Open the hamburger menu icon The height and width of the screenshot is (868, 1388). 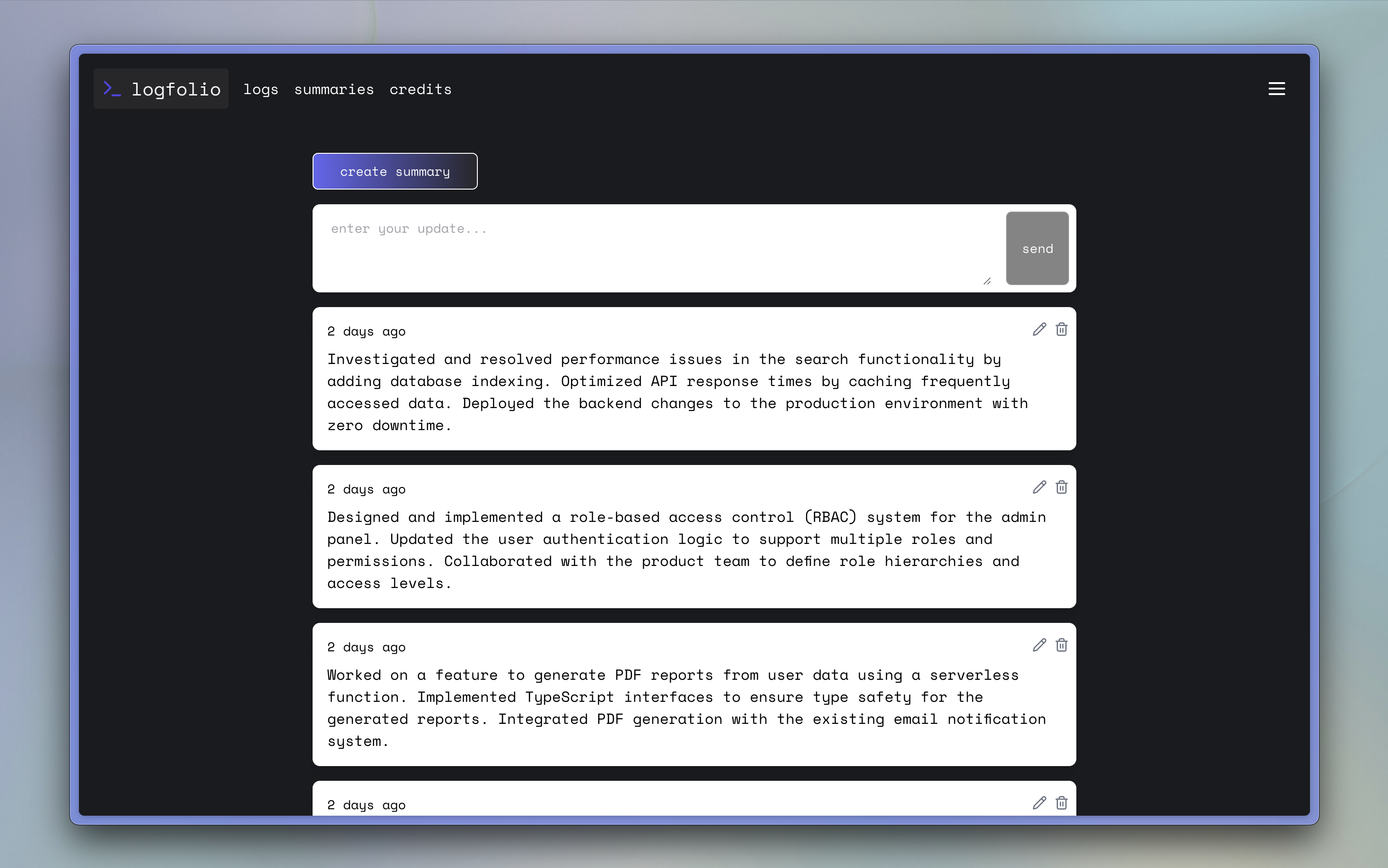click(x=1276, y=89)
